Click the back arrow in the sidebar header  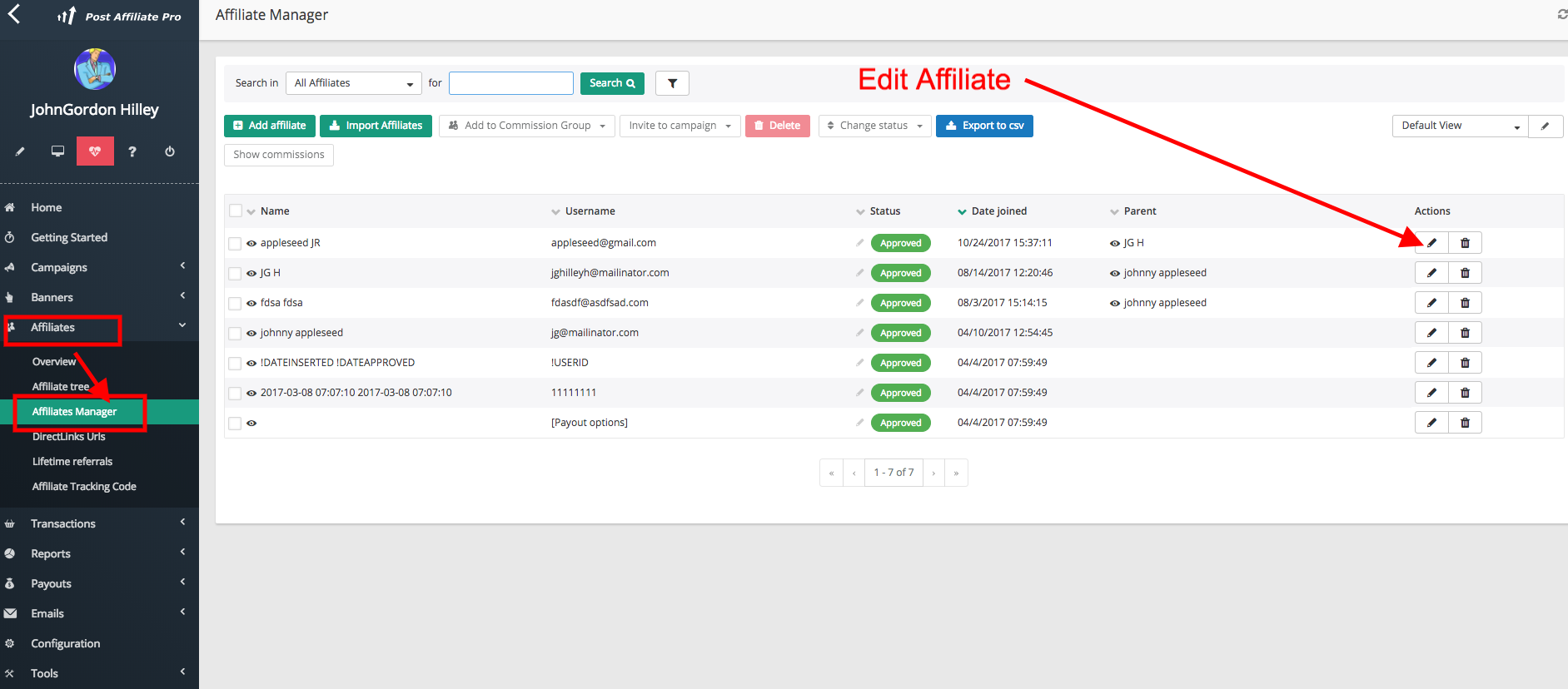tap(14, 14)
